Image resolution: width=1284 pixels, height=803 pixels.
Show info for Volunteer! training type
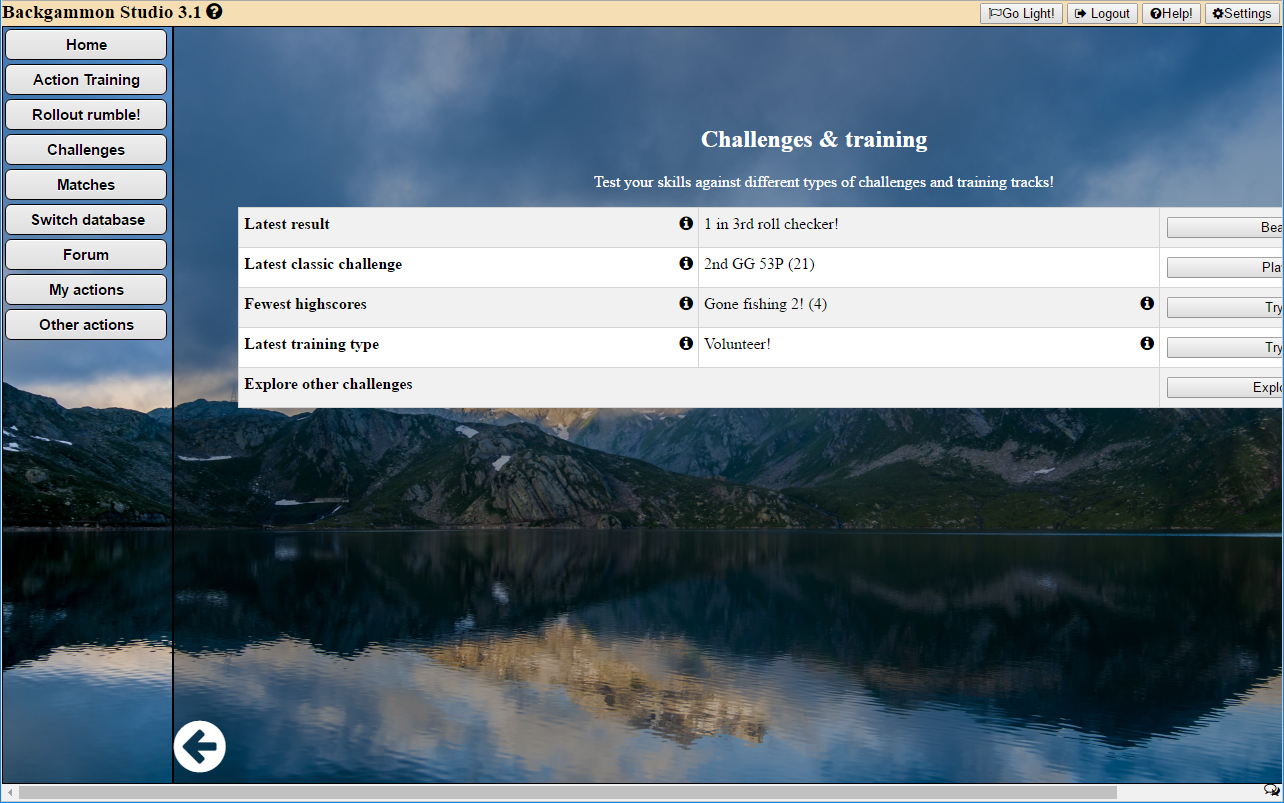click(1147, 344)
